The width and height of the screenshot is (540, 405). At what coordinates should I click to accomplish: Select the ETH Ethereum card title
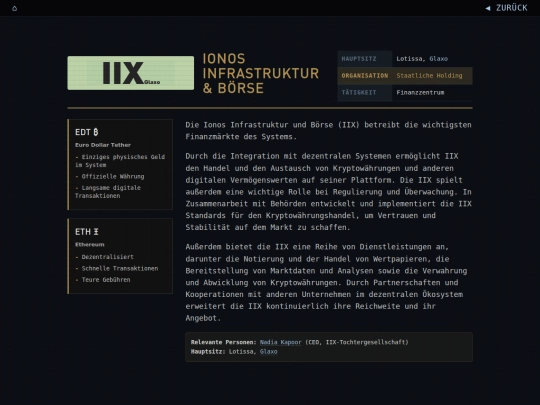(x=87, y=232)
